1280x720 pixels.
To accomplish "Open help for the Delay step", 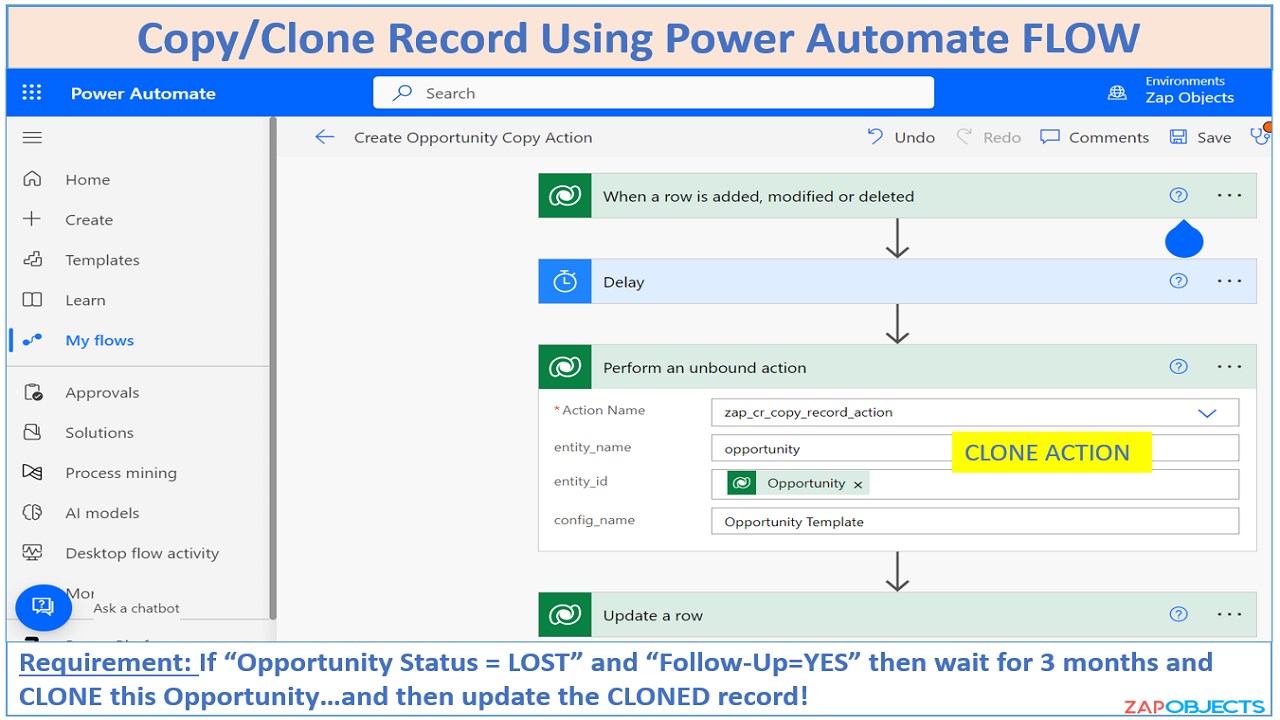I will tap(1178, 282).
